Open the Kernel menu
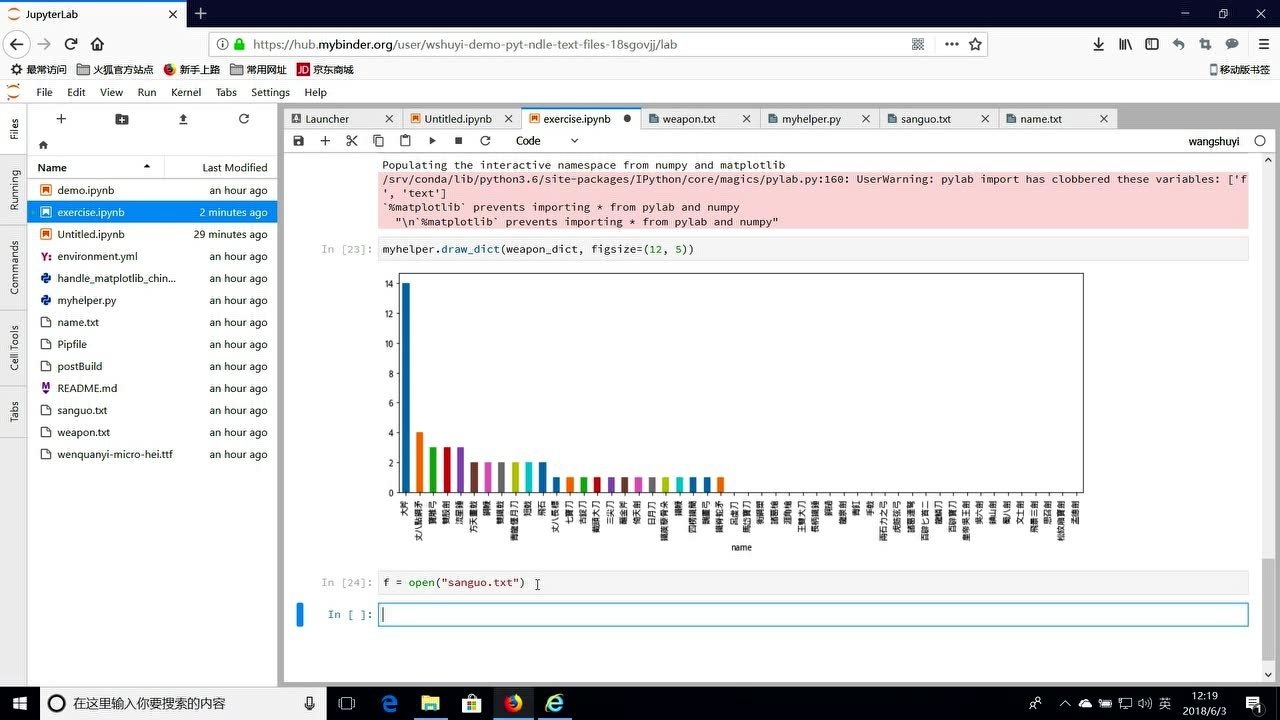 tap(185, 91)
